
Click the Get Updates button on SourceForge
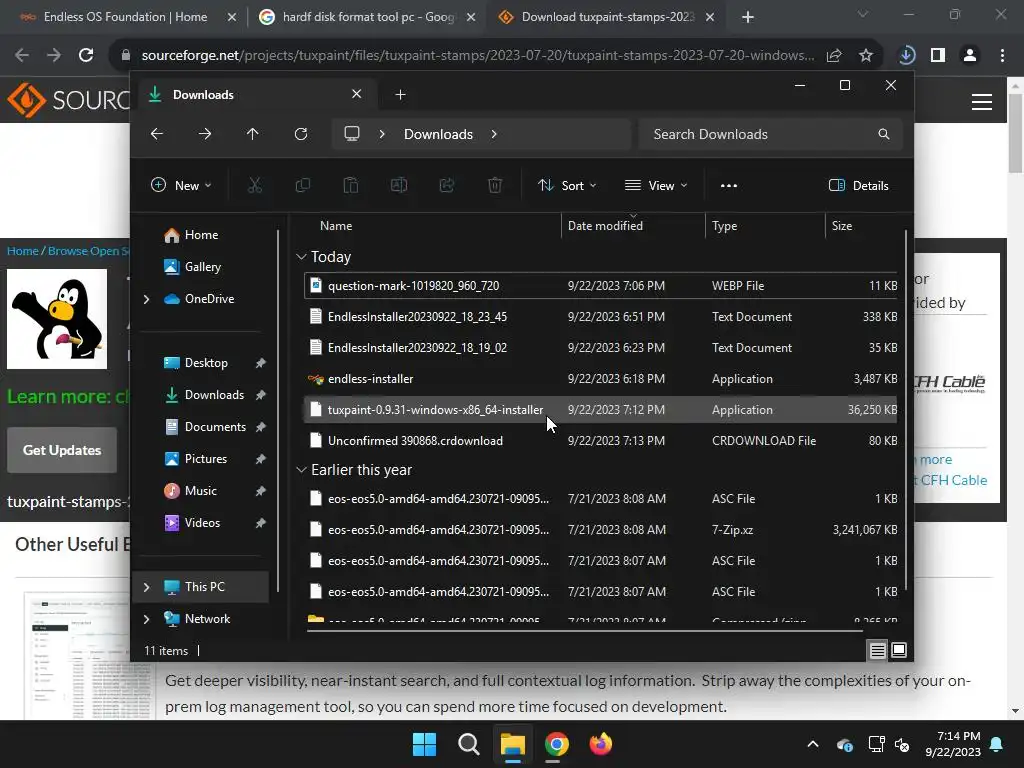pos(62,450)
